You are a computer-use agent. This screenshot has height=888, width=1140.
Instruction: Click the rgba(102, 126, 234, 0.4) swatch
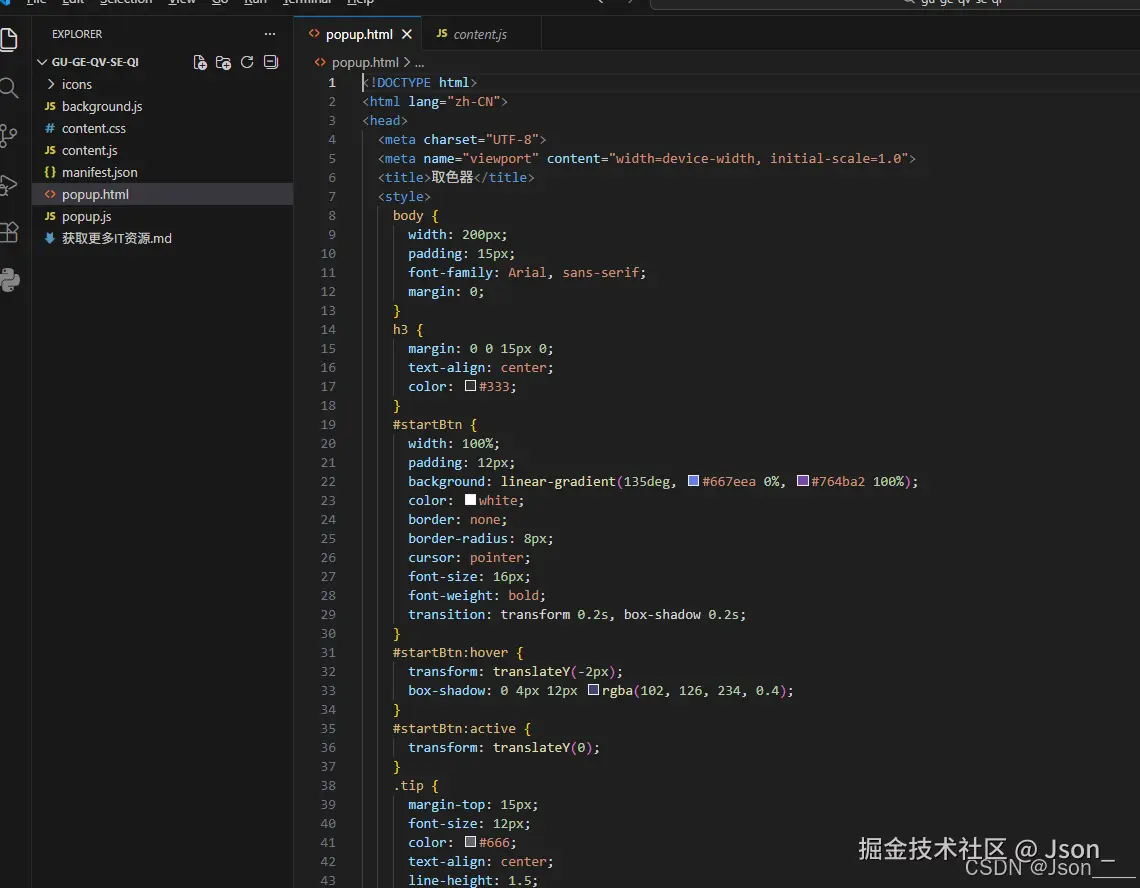593,689
